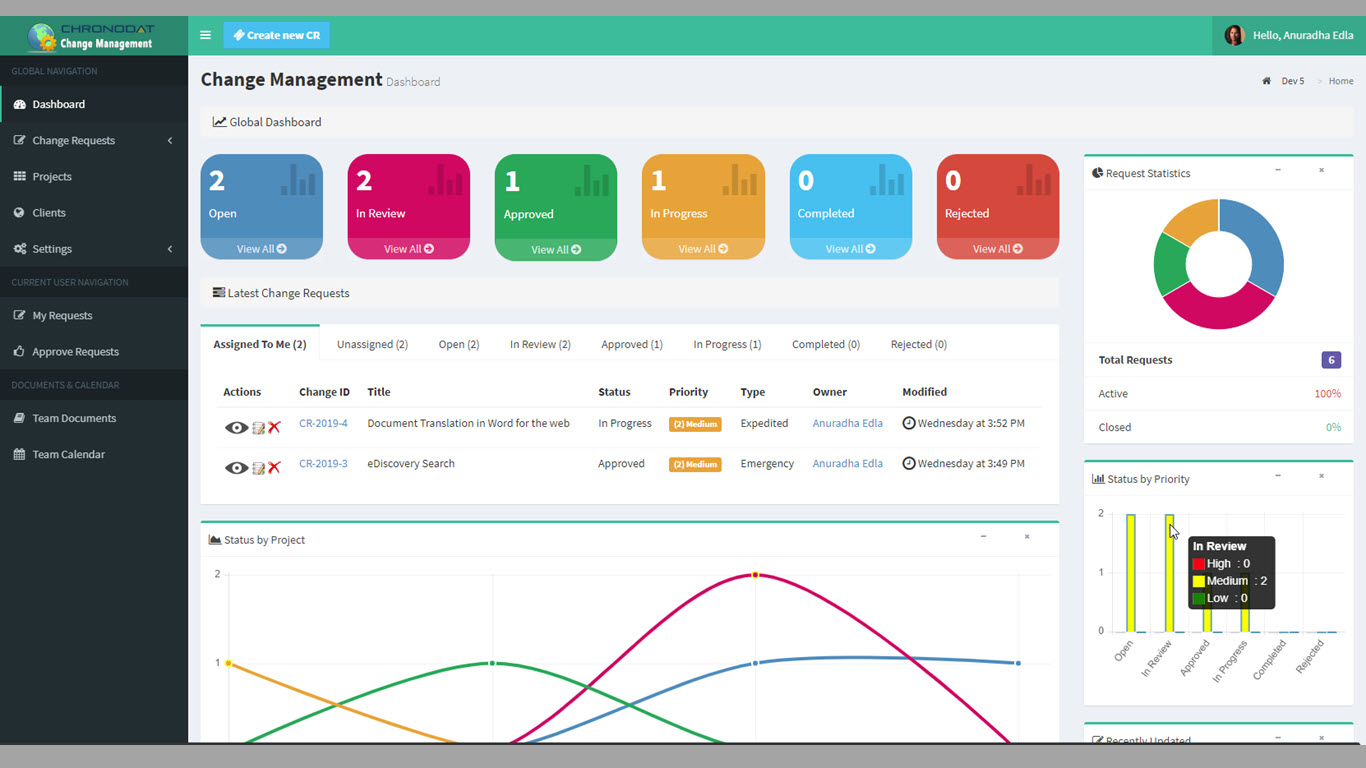
Task: Delete CR-2019-4 with the red X
Action: 274,427
